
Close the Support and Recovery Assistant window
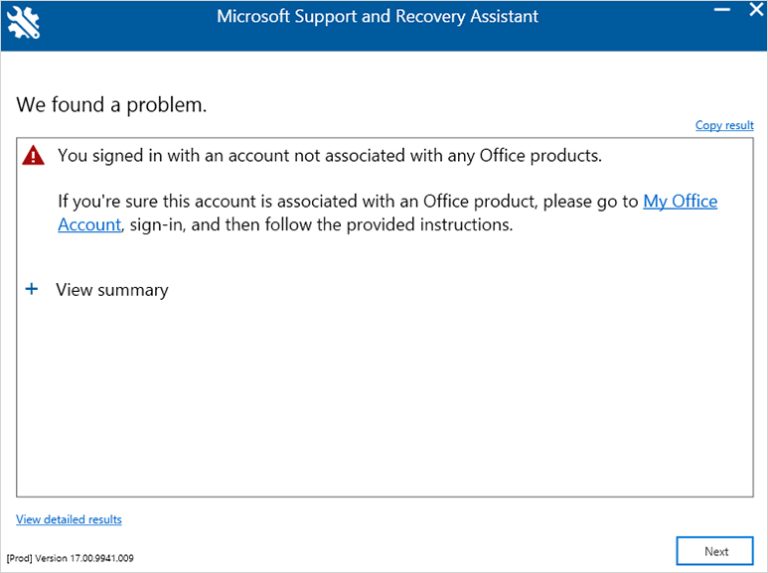(x=754, y=11)
